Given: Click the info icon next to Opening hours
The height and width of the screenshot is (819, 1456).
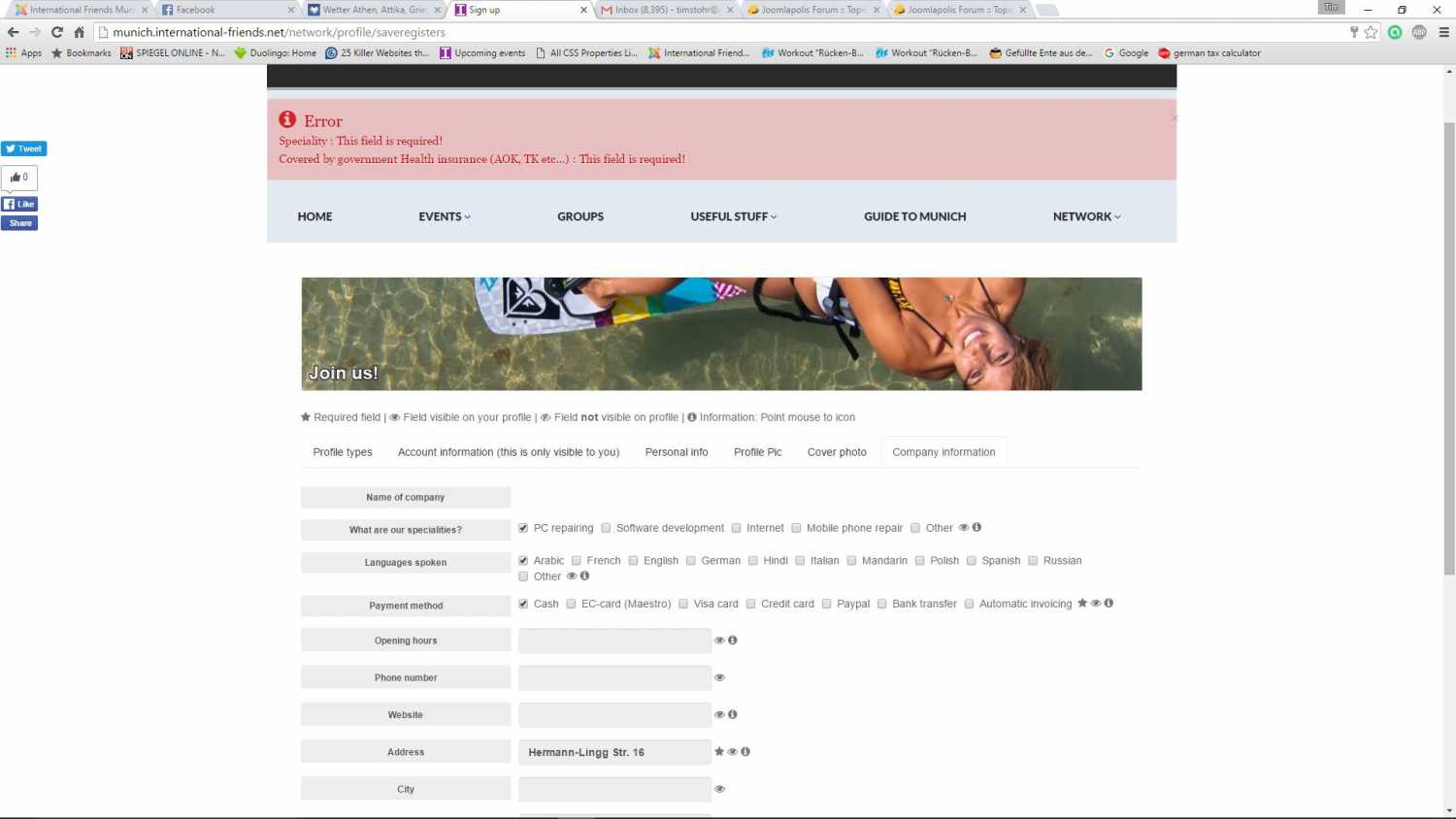Looking at the screenshot, I should tap(733, 640).
